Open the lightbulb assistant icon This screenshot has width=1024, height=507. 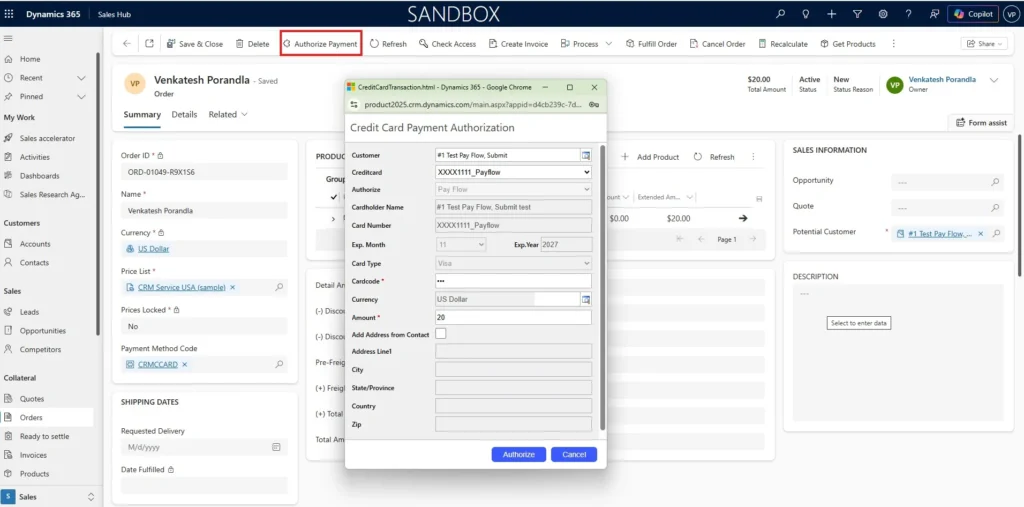806,14
